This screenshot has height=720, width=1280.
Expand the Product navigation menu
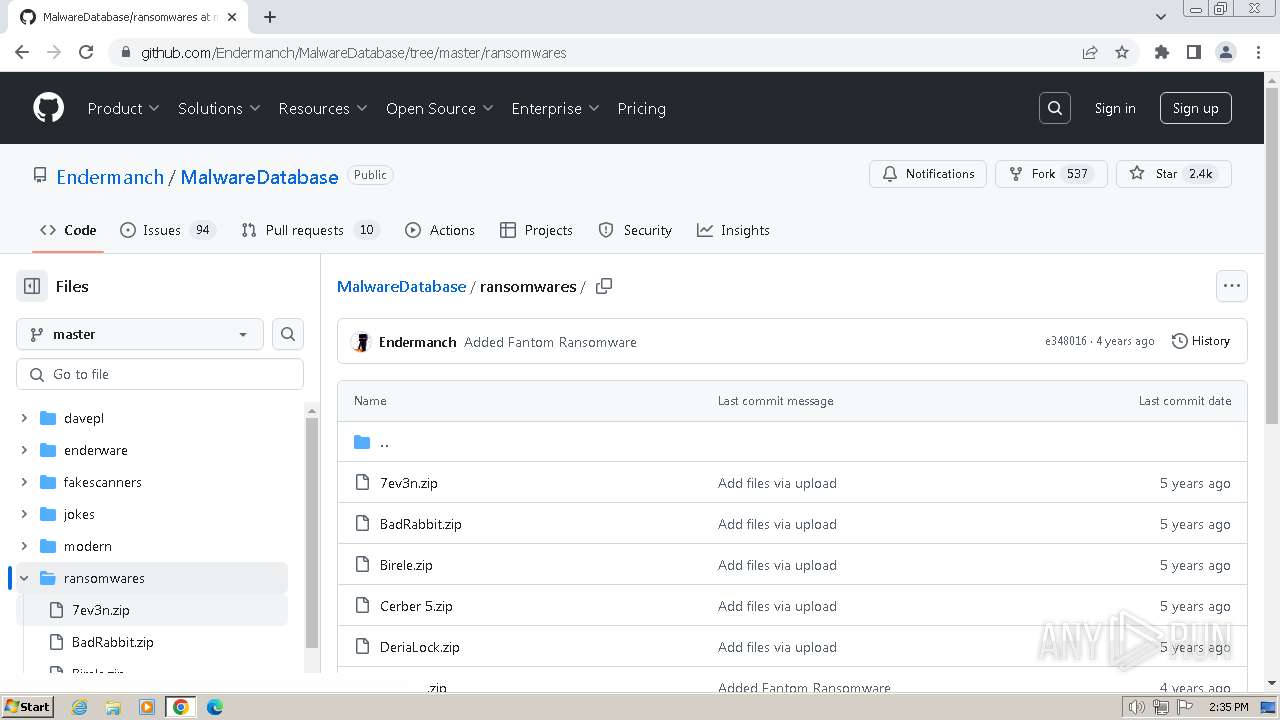point(123,108)
